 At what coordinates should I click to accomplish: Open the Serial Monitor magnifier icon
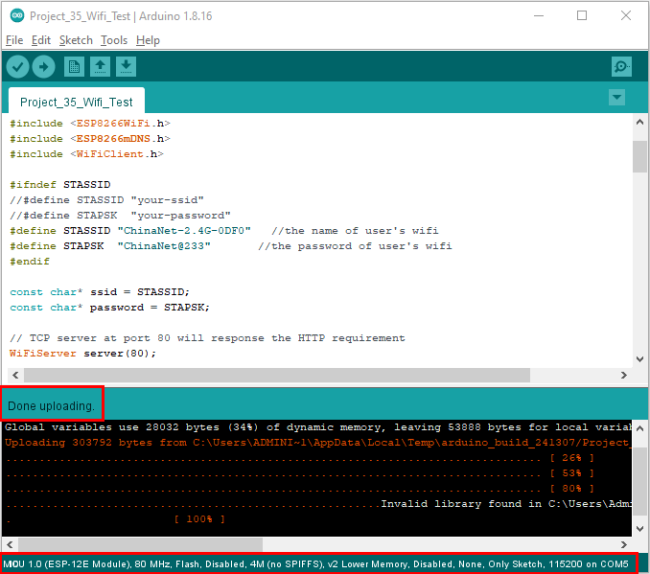click(621, 67)
